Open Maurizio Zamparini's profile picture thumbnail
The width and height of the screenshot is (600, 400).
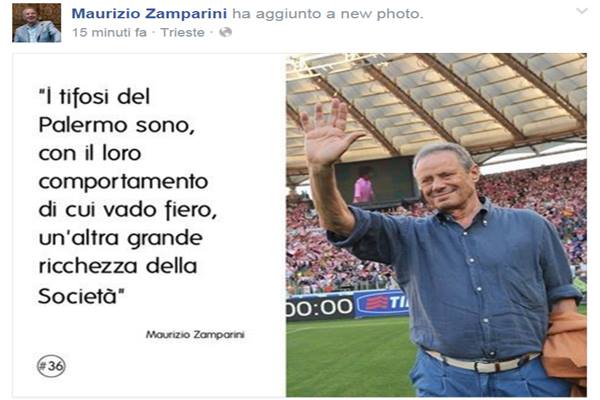click(x=37, y=23)
